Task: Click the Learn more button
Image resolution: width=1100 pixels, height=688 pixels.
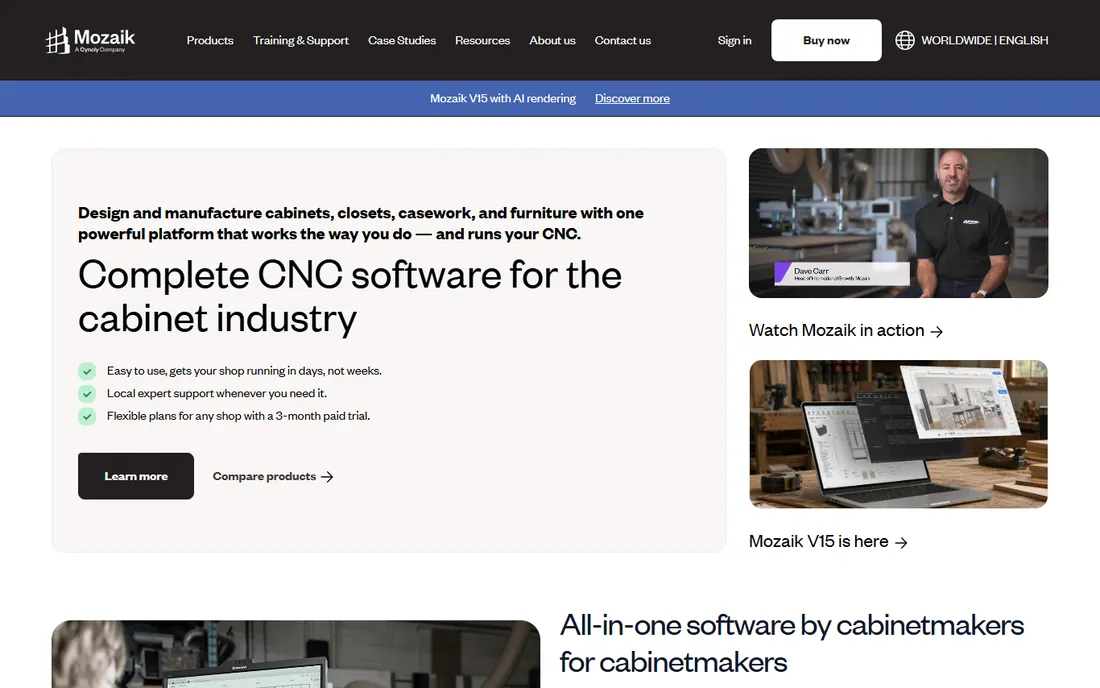Action: (135, 476)
